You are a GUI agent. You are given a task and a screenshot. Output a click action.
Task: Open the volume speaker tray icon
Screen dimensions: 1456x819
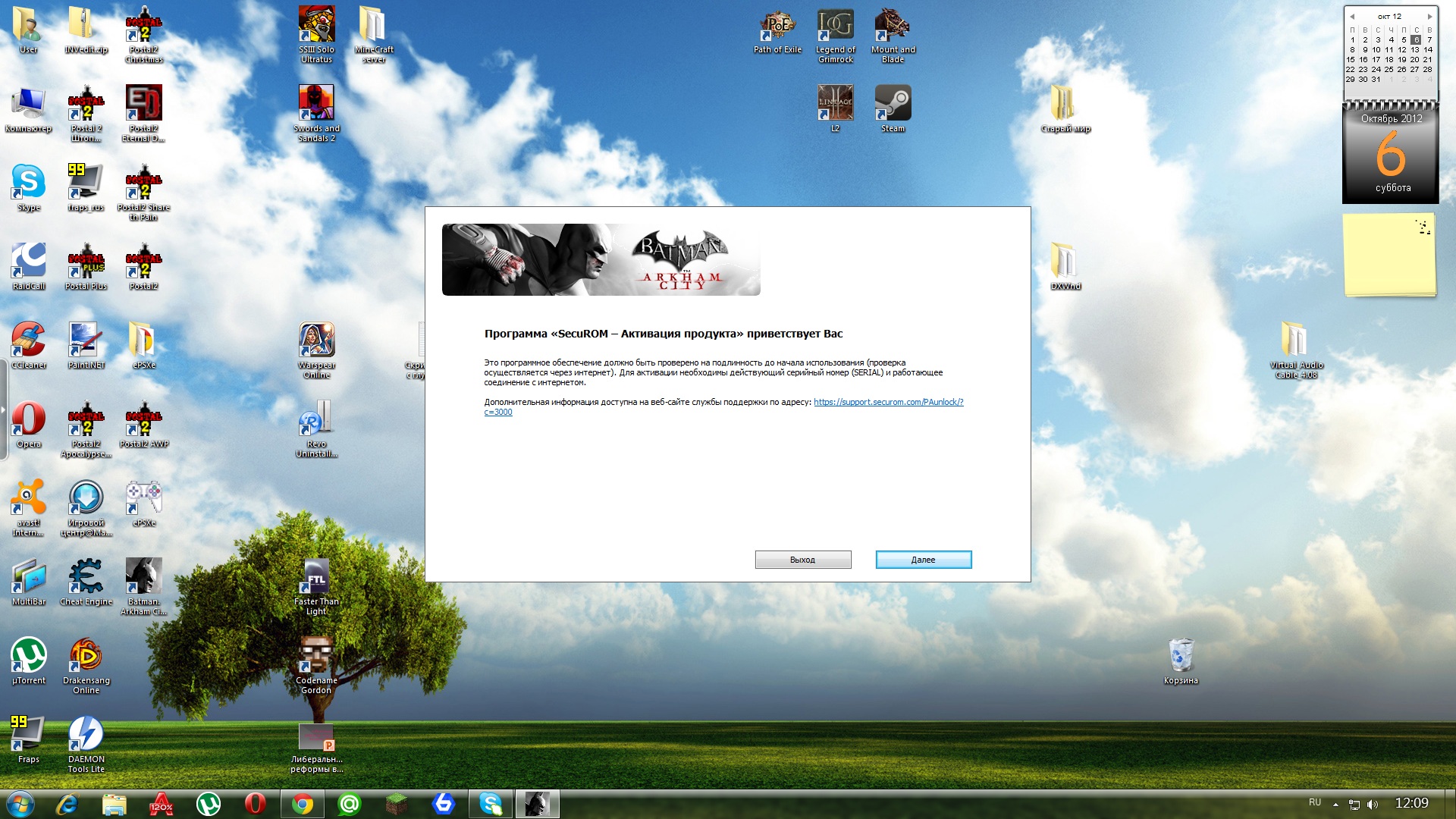pos(1373,804)
